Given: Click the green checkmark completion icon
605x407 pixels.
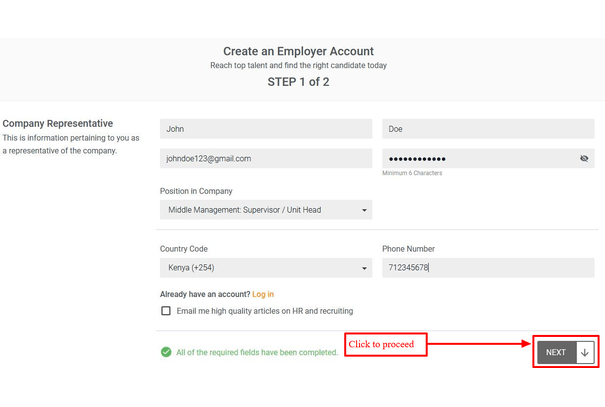Looking at the screenshot, I should (x=166, y=352).
